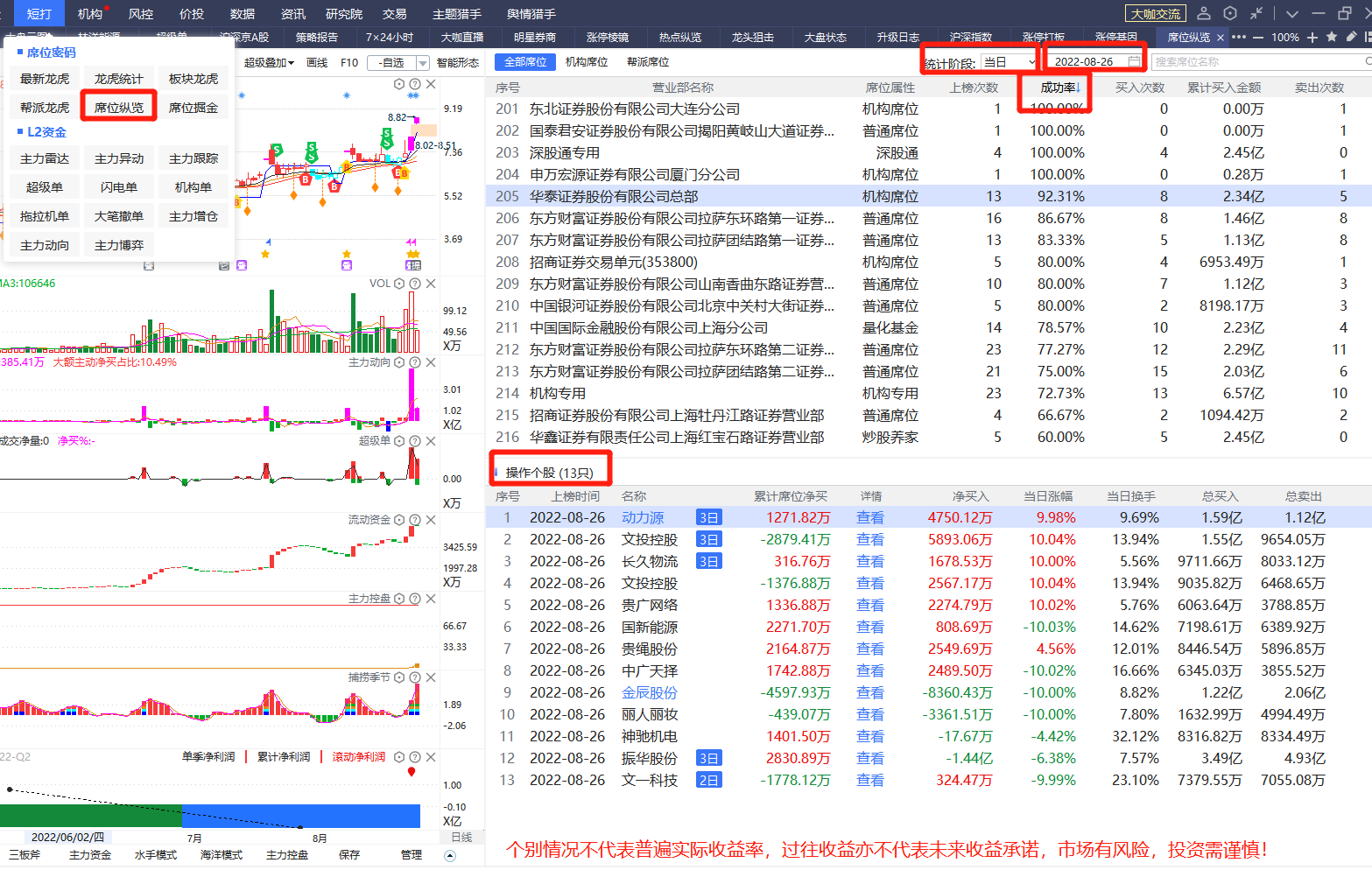This screenshot has width=1372, height=870.
Task: Select row 华泰证券股份有限公司总部
Action: [928, 196]
